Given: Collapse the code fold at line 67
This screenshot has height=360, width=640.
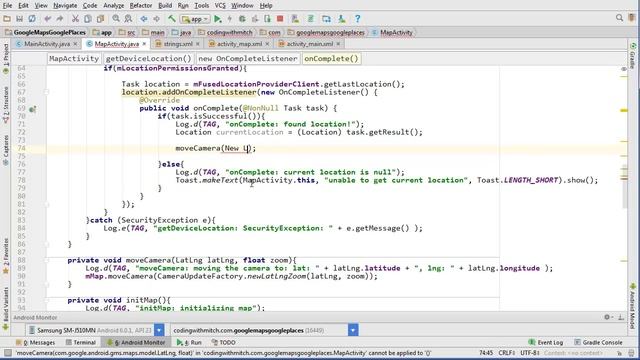Looking at the screenshot, I should point(47,92).
